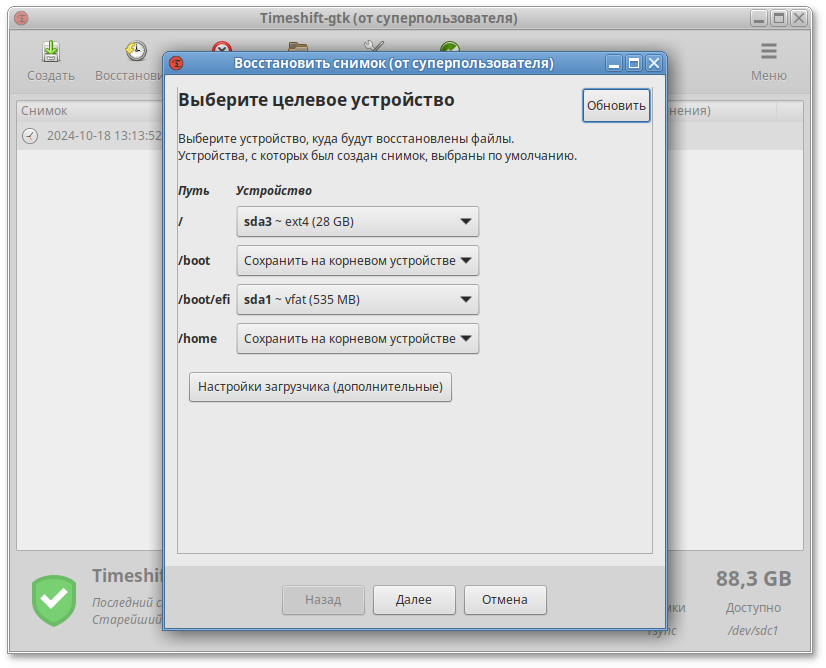This screenshot has height=668, width=826.
Task: Open the root path sda3 ext4 dropdown
Action: [x=357, y=222]
